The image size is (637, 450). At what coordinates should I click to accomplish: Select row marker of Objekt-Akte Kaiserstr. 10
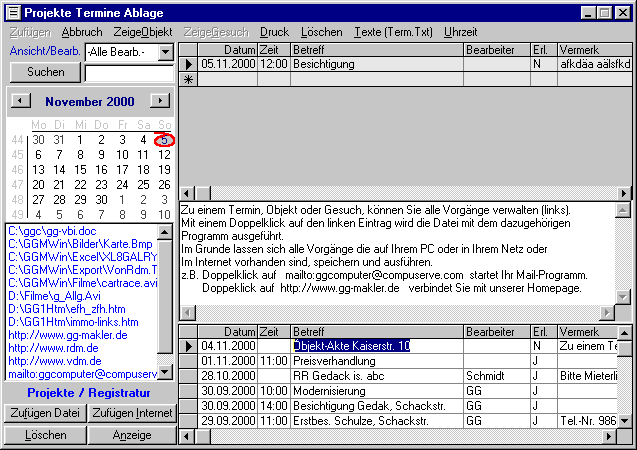click(x=188, y=346)
